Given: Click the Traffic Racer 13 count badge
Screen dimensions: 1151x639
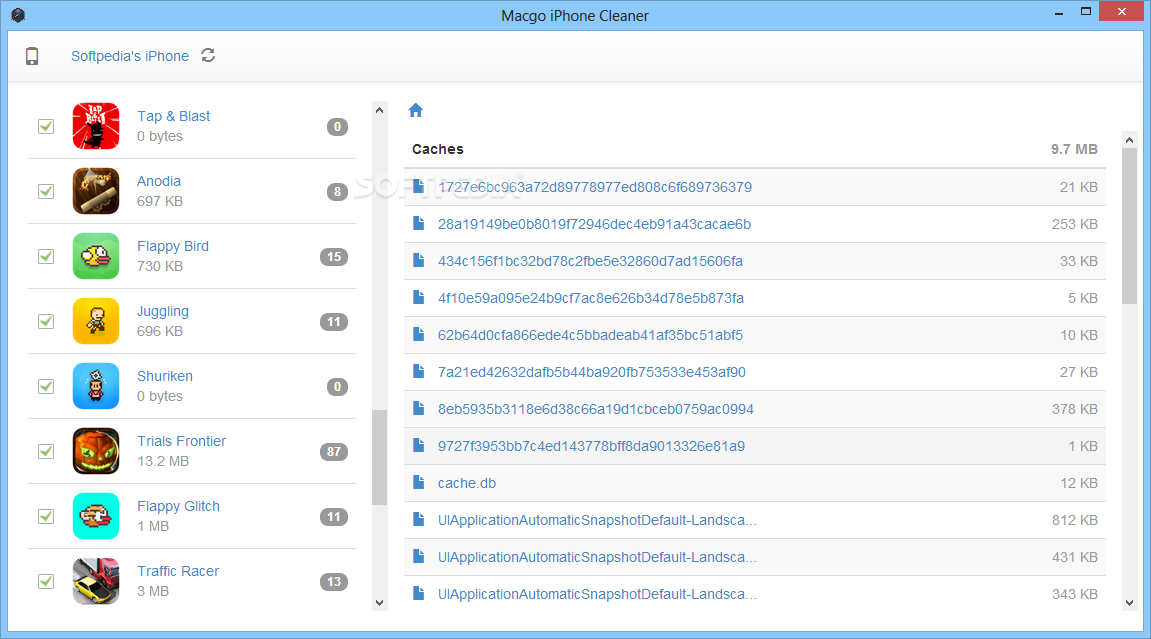Looking at the screenshot, I should click(x=334, y=581).
